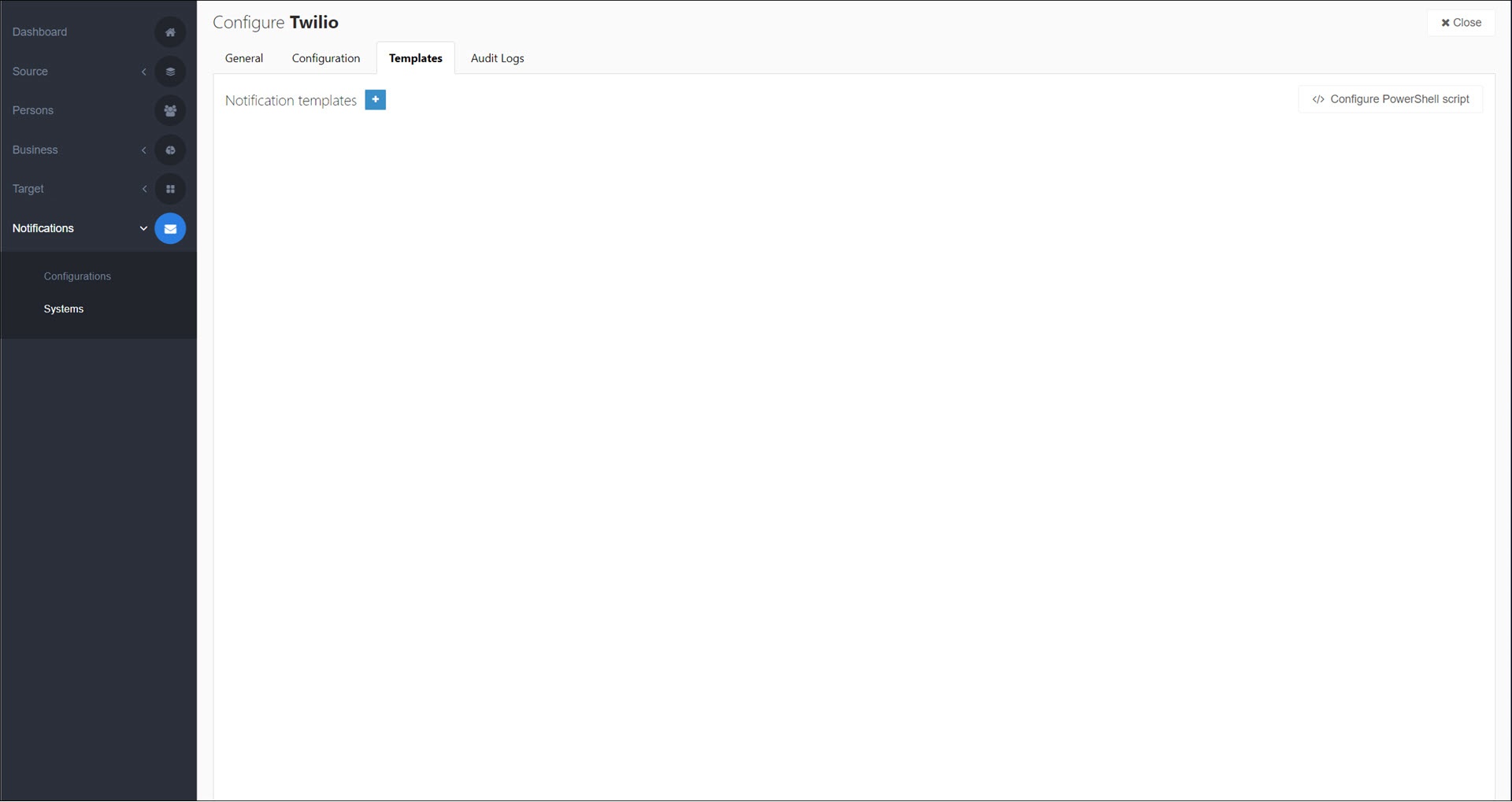
Task: Open the Business menu label
Action: tap(35, 150)
